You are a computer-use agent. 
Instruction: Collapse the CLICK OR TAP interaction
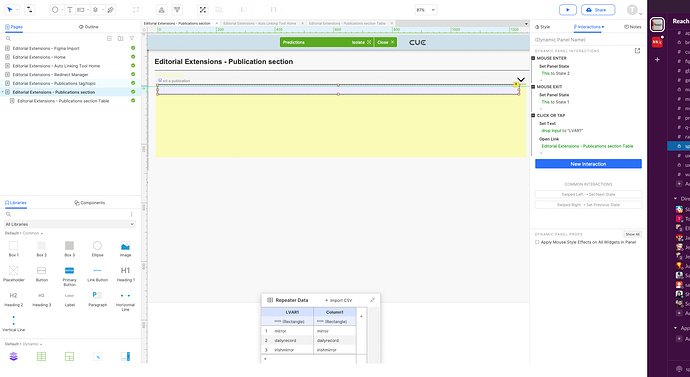[x=533, y=115]
